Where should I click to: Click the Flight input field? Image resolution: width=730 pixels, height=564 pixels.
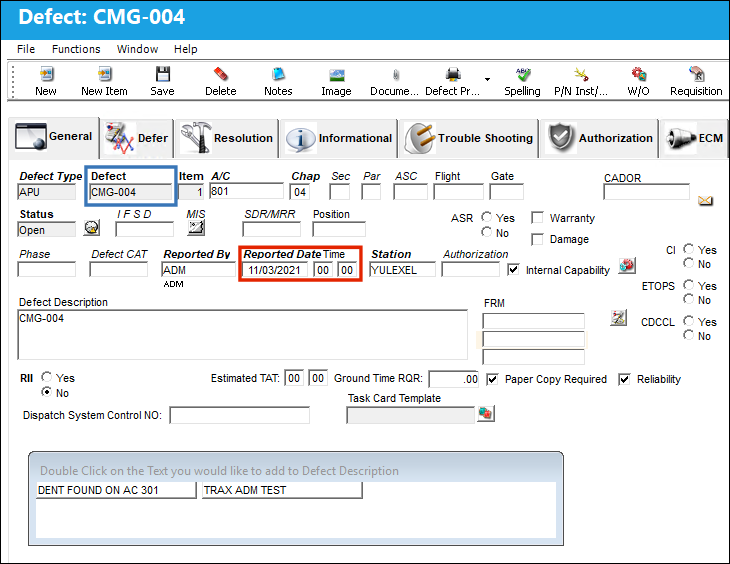(x=458, y=191)
